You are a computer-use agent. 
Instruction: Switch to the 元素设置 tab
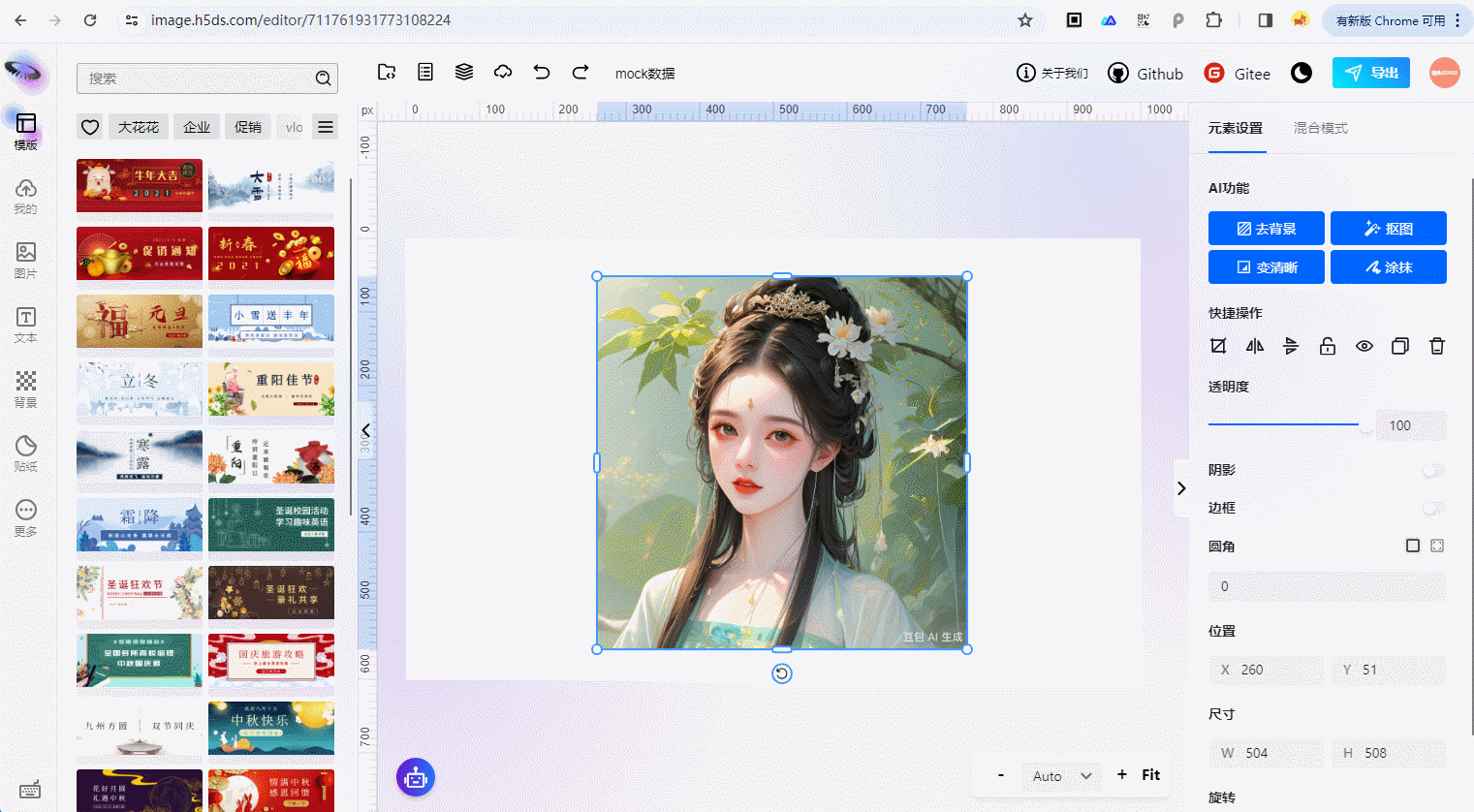tap(1236, 128)
